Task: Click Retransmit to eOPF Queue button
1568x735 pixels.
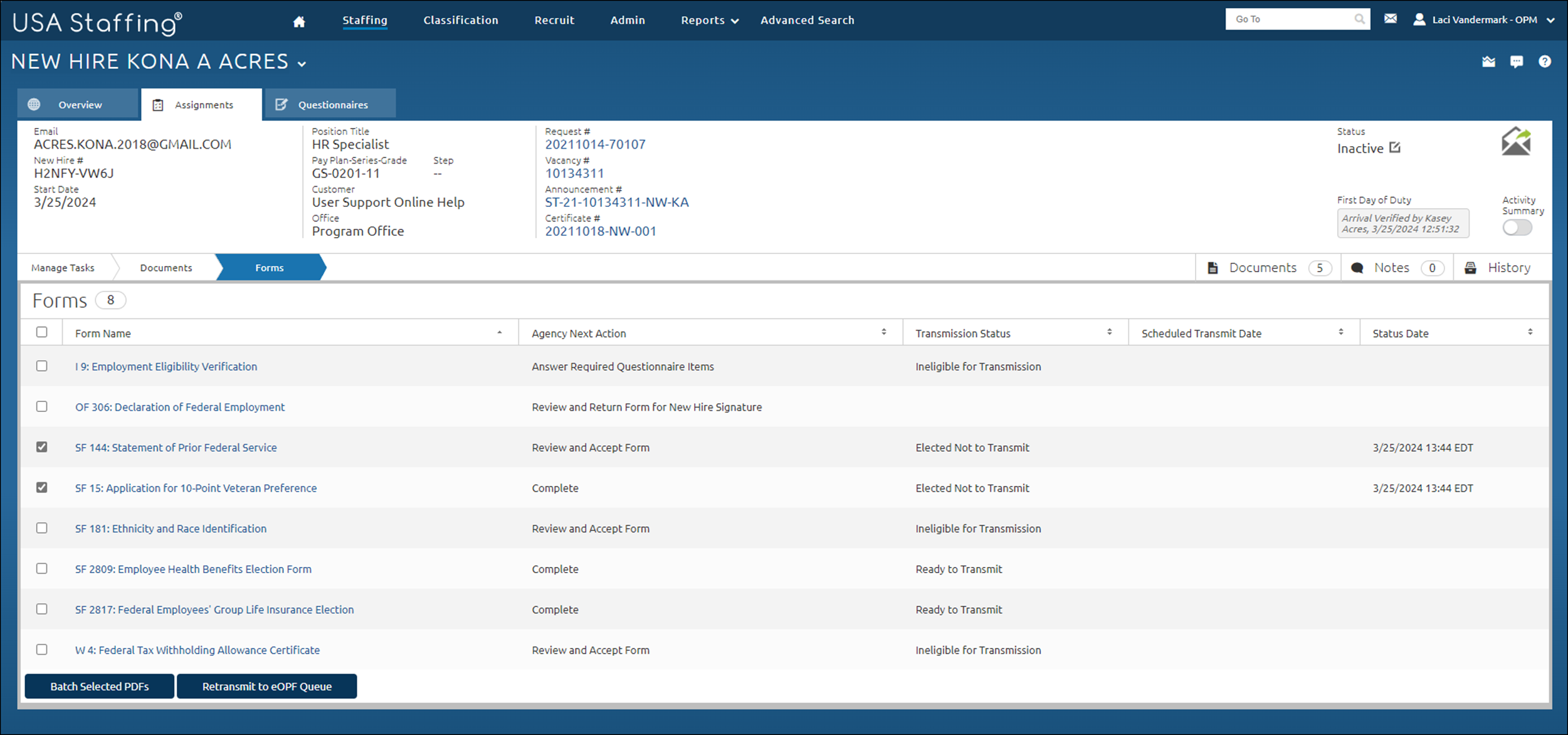Action: (x=267, y=686)
